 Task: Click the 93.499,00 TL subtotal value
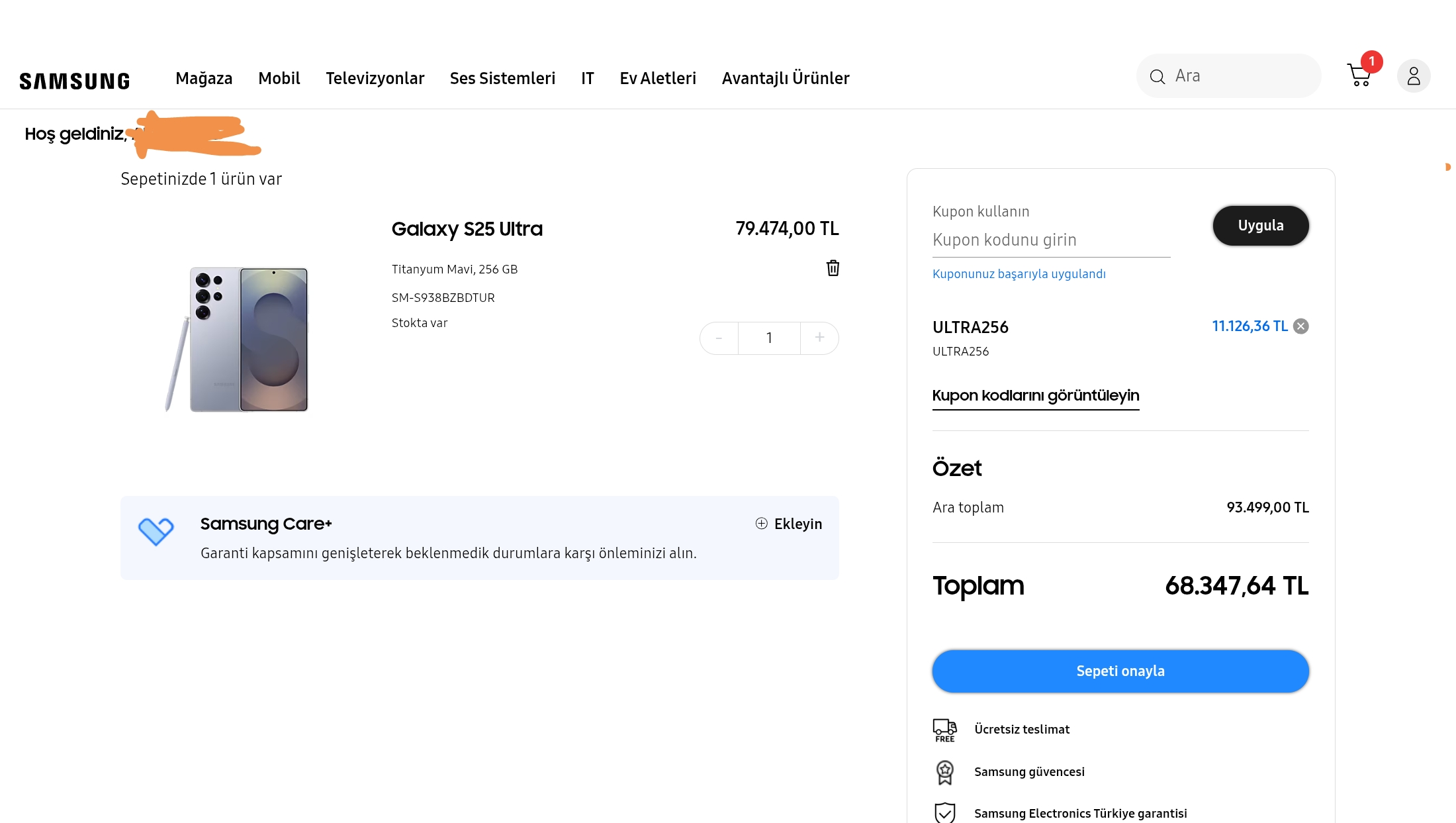1267,508
